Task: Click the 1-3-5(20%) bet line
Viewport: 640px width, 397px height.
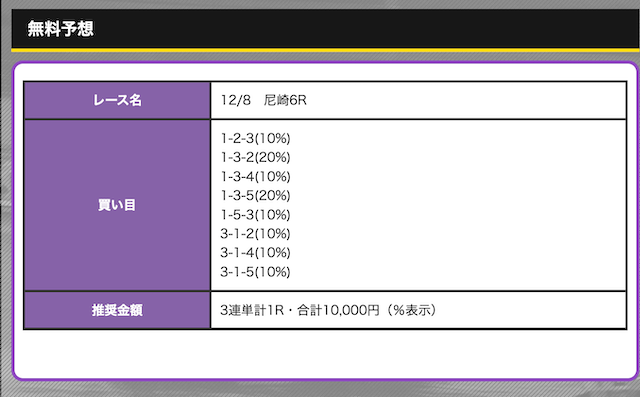Action: pos(256,195)
